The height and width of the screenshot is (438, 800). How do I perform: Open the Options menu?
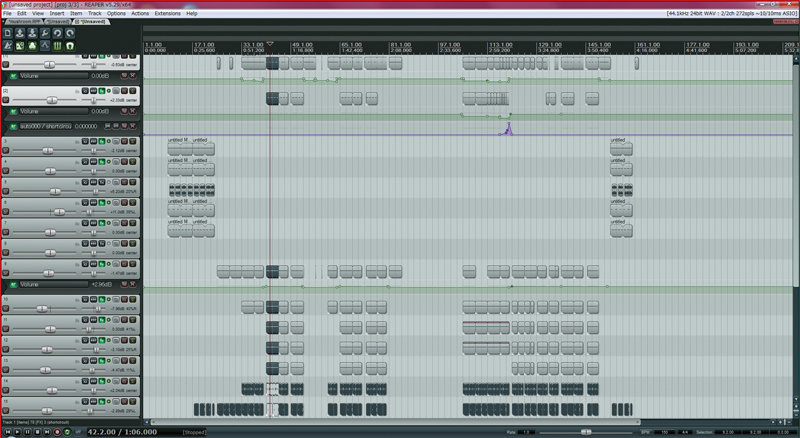tap(116, 13)
